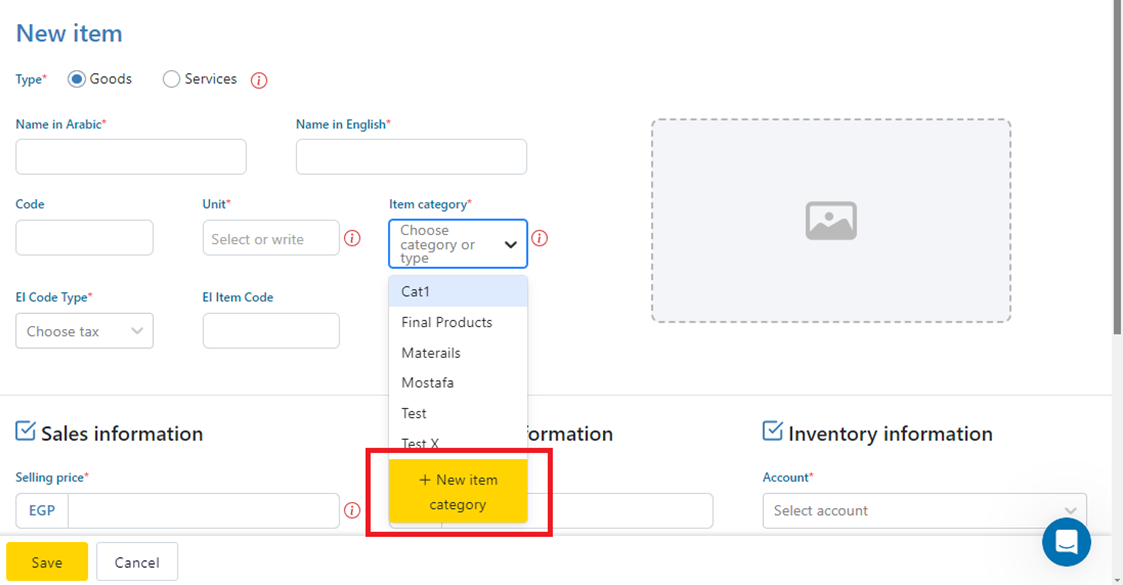Click the New item category button
Image resolution: width=1123 pixels, height=585 pixels.
pyautogui.click(x=458, y=492)
